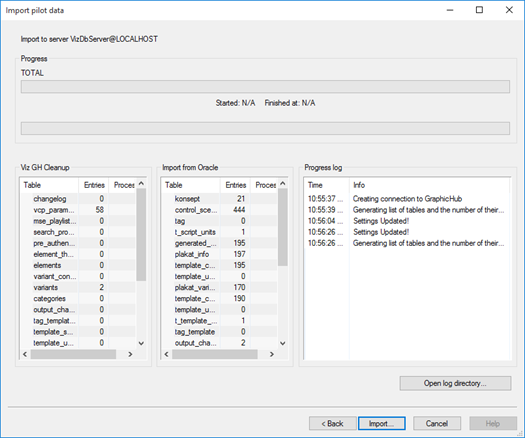Click right arrow of Viz GH Cleanup horizontal scrollbar
Screen dimensions: 525x438
point(130,354)
